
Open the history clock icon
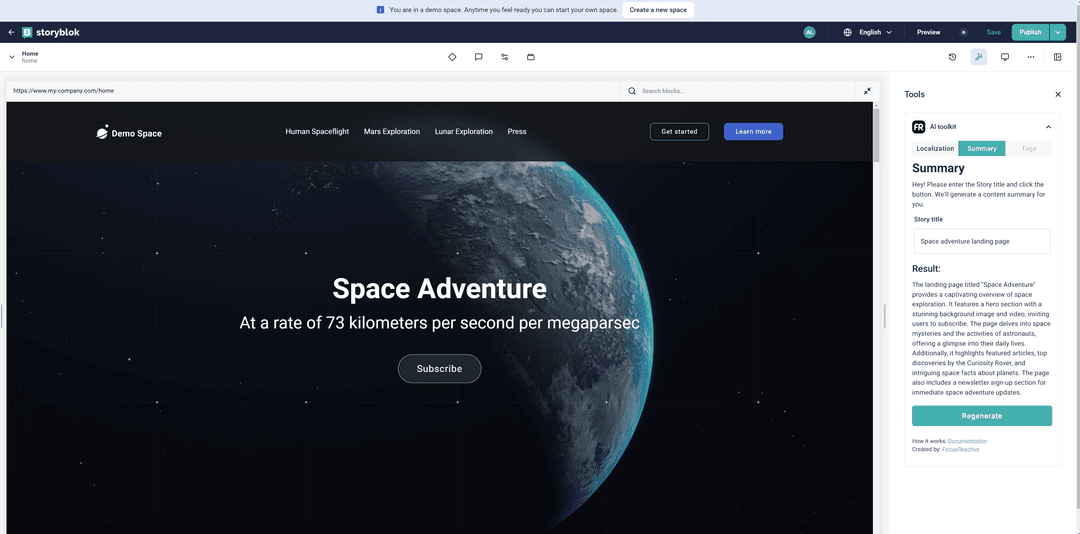[953, 57]
